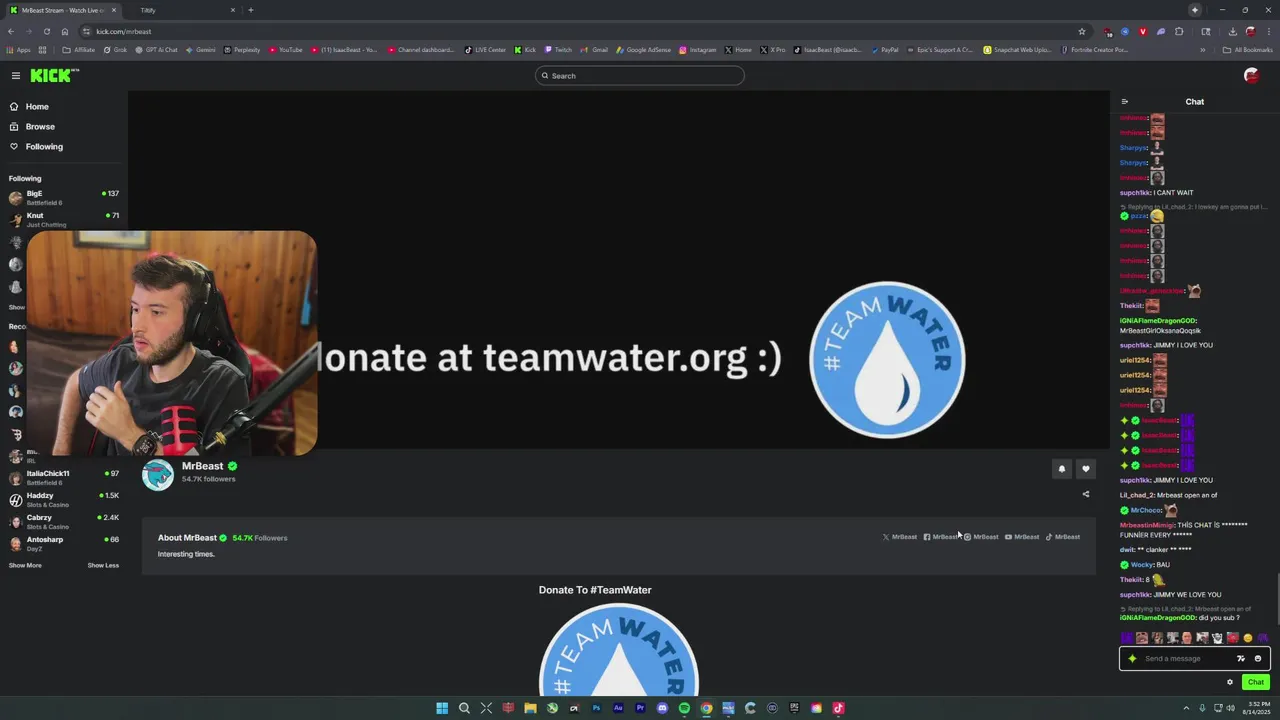
Task: Open Photoshop from the taskbar
Action: pos(596,708)
